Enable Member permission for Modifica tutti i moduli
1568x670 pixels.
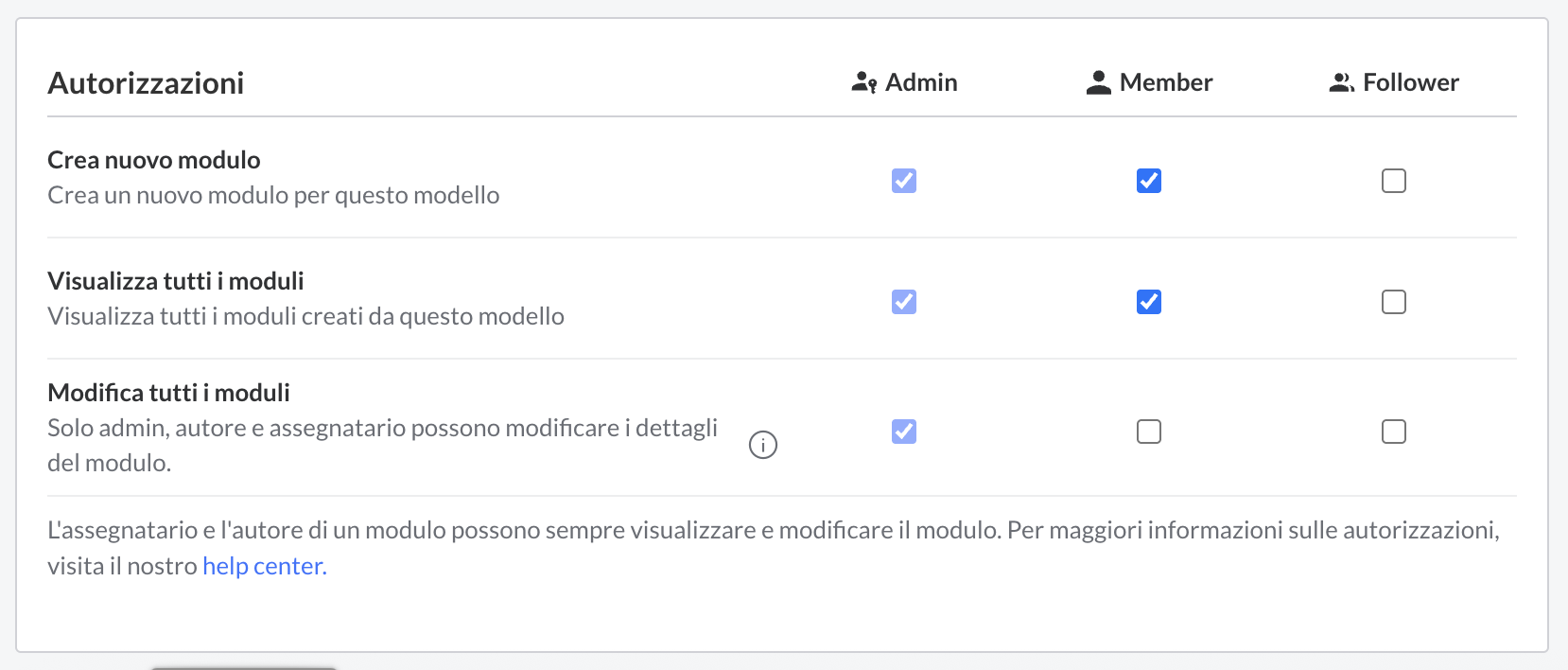[x=1148, y=432]
